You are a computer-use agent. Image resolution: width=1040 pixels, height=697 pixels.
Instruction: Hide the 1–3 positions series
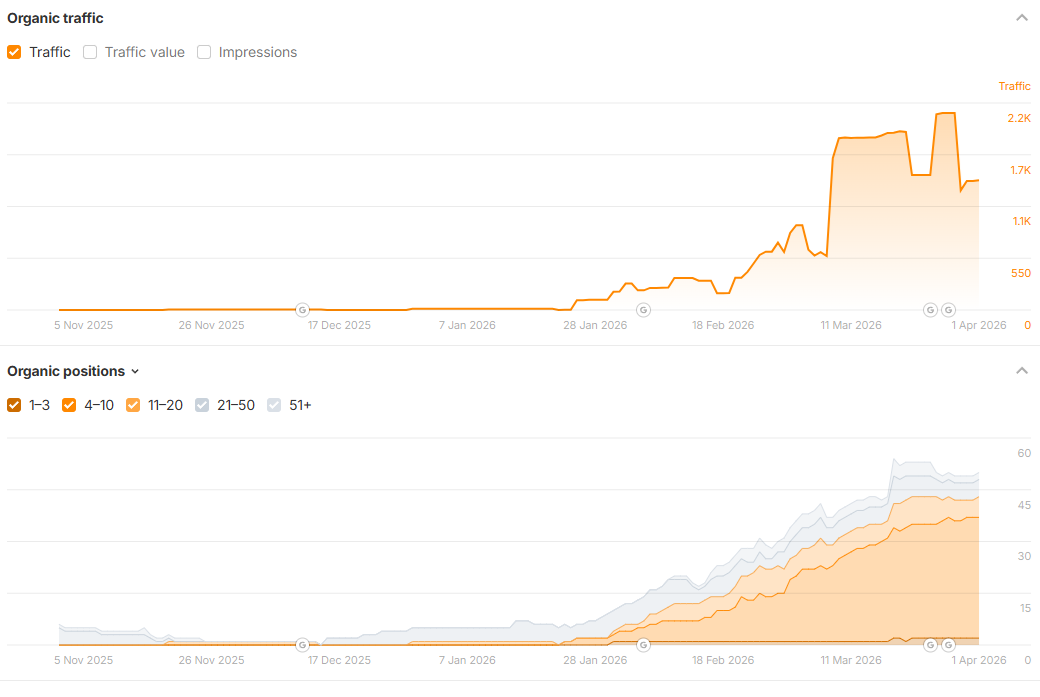(x=14, y=405)
